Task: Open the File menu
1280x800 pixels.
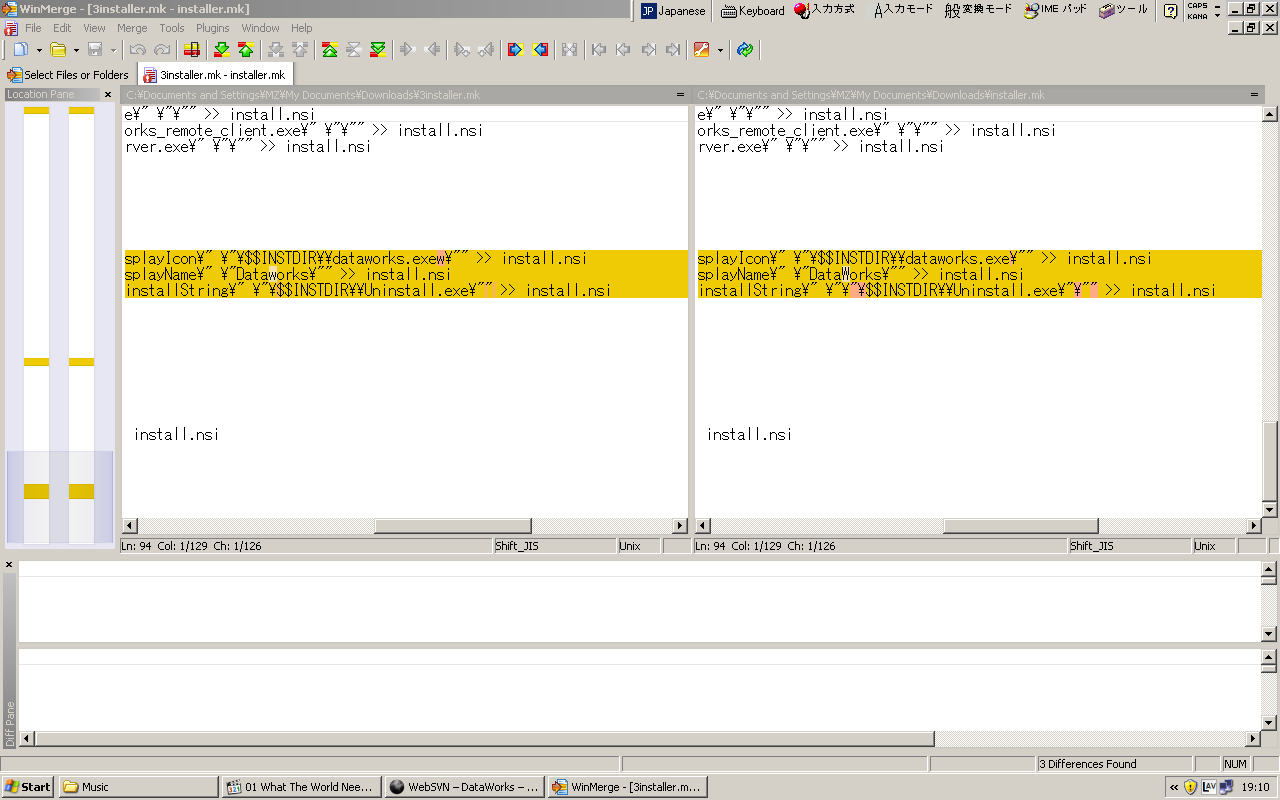Action: (33, 28)
